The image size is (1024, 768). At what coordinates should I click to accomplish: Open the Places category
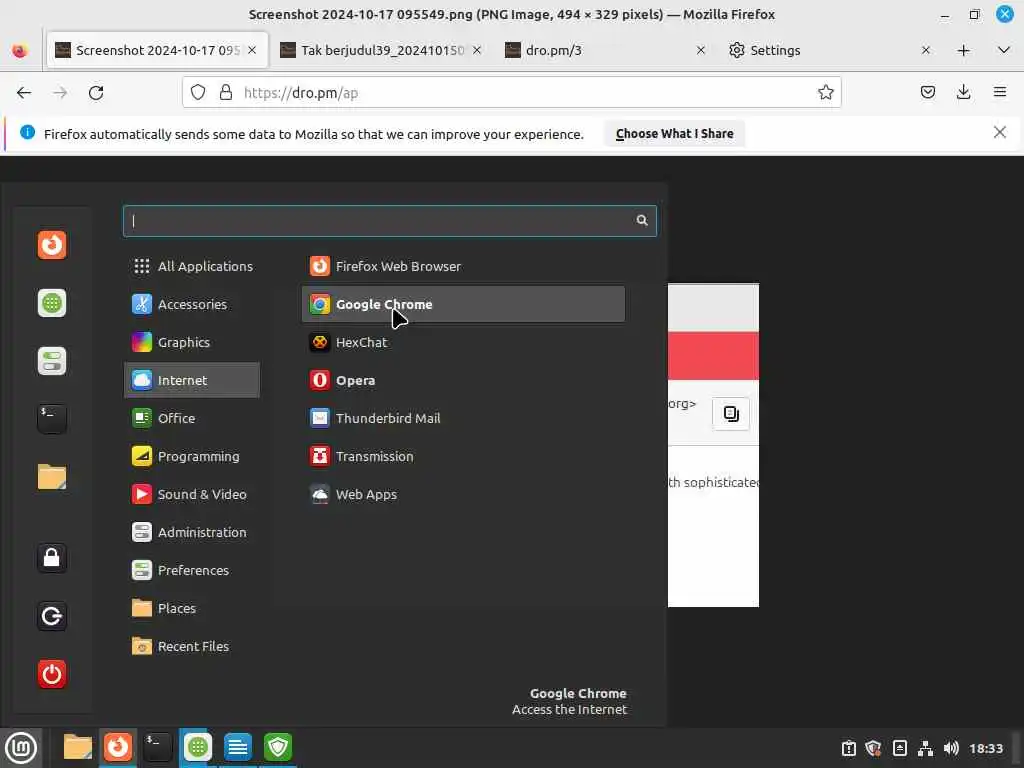192,608
